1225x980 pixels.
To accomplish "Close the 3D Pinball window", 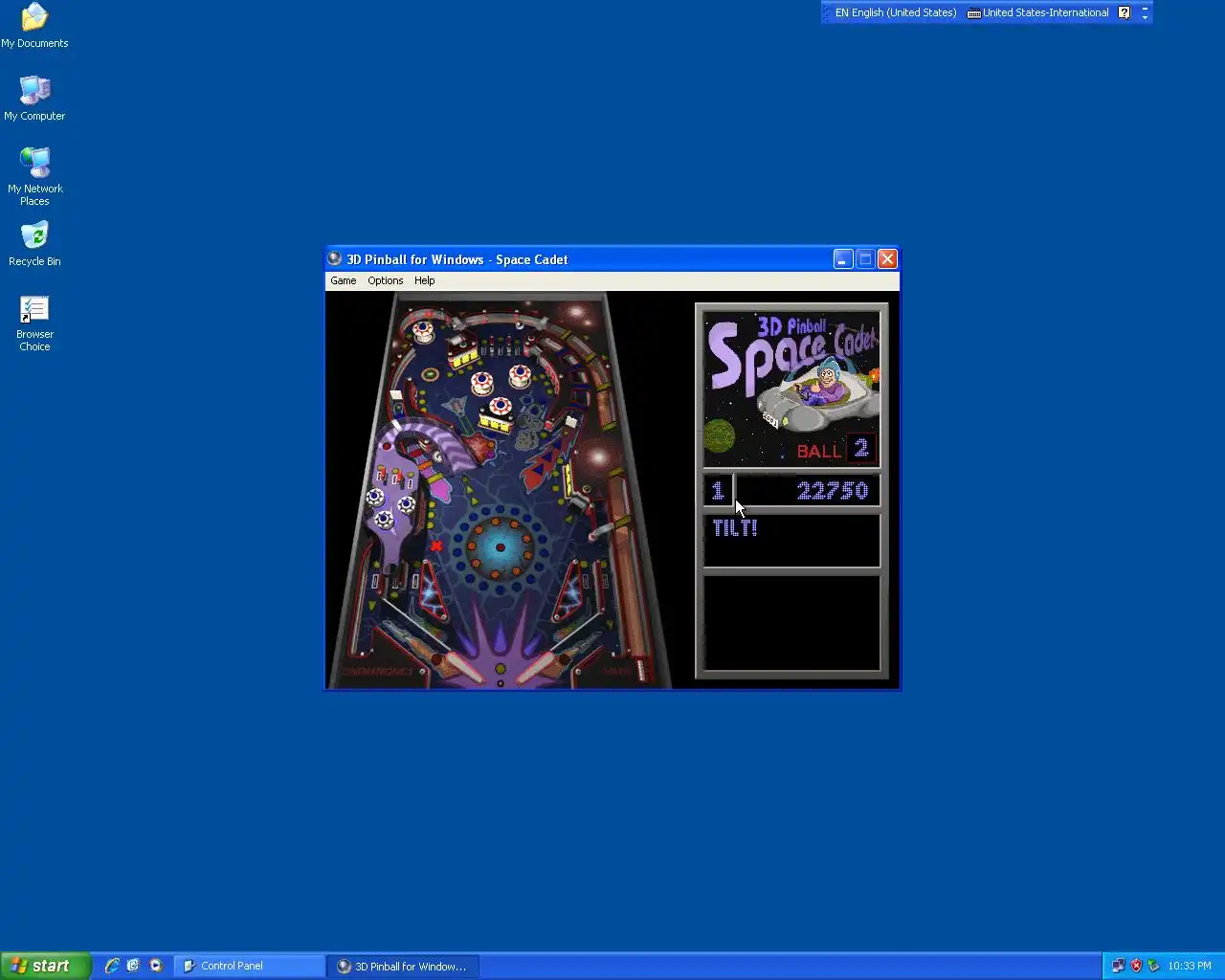I will [x=887, y=258].
